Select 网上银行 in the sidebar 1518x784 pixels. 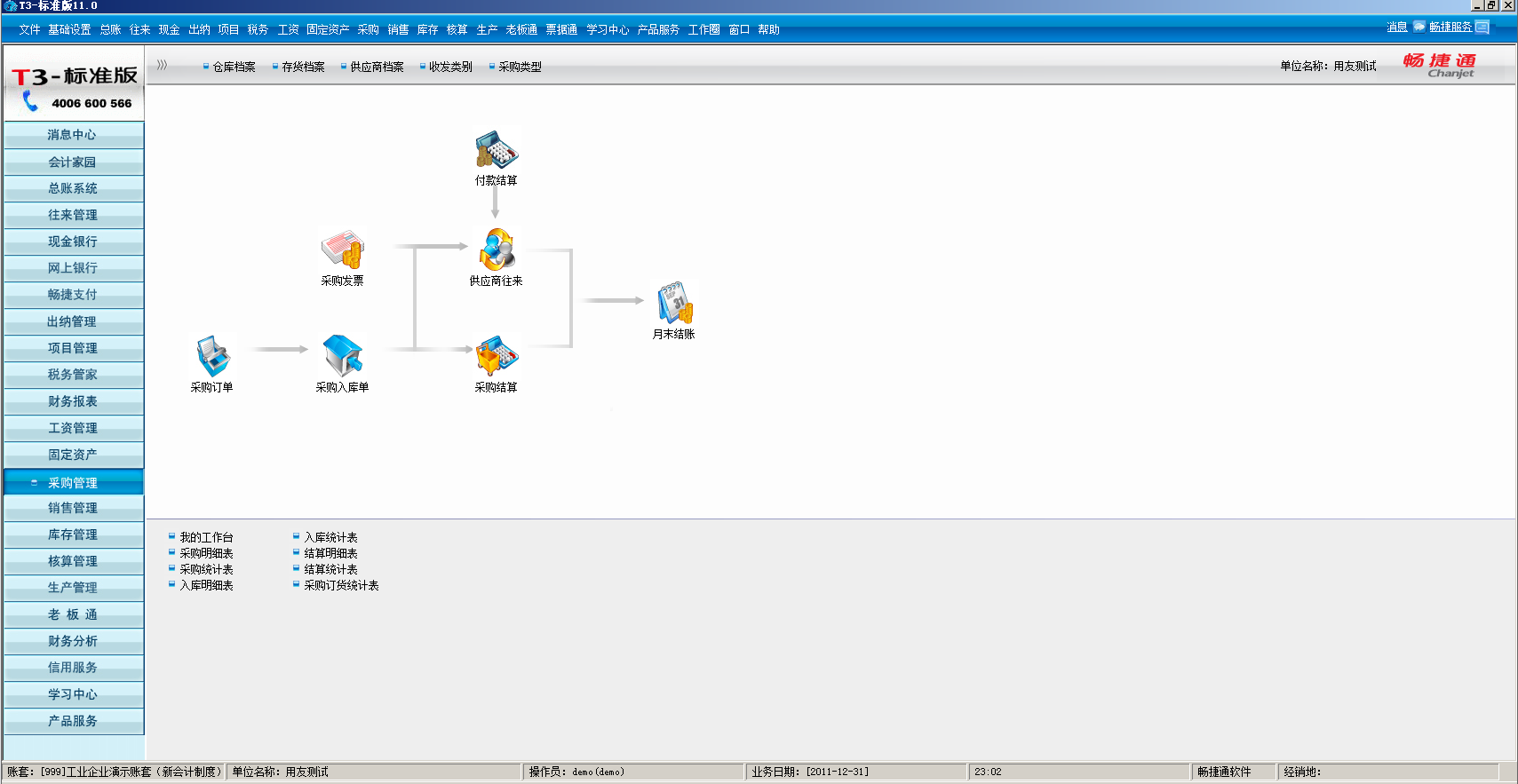(x=74, y=268)
